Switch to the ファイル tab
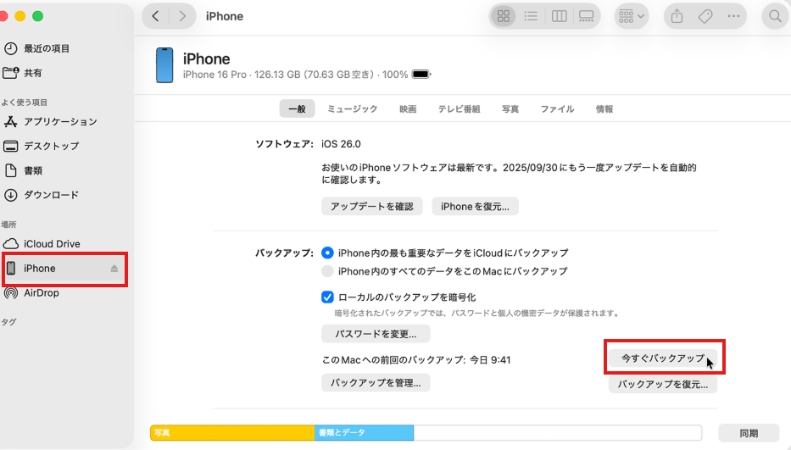Viewport: 791px width, 450px height. pos(557,109)
